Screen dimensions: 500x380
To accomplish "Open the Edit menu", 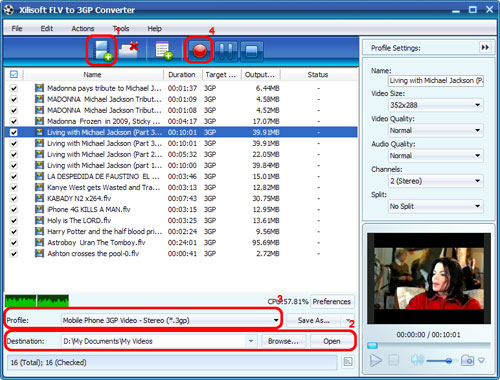I will (x=47, y=28).
